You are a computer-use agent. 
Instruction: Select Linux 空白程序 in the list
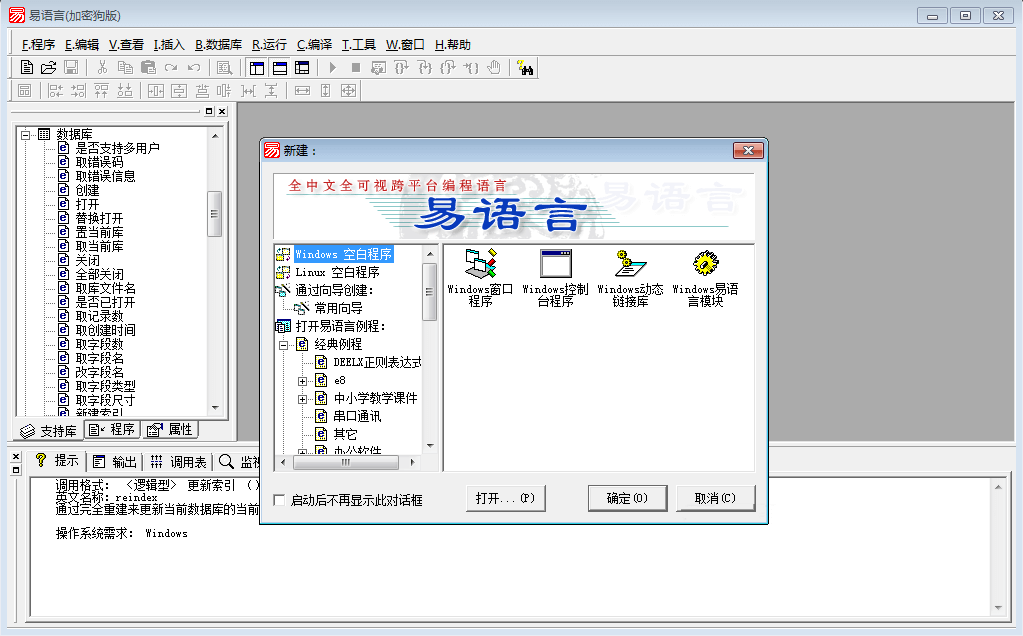(337, 272)
